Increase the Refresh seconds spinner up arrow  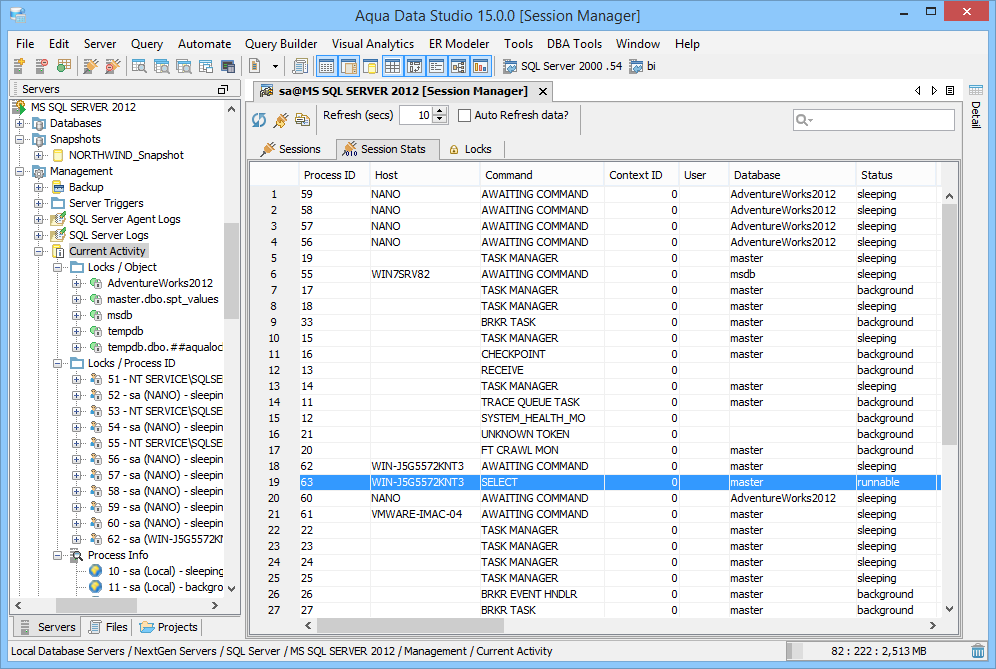click(x=440, y=111)
